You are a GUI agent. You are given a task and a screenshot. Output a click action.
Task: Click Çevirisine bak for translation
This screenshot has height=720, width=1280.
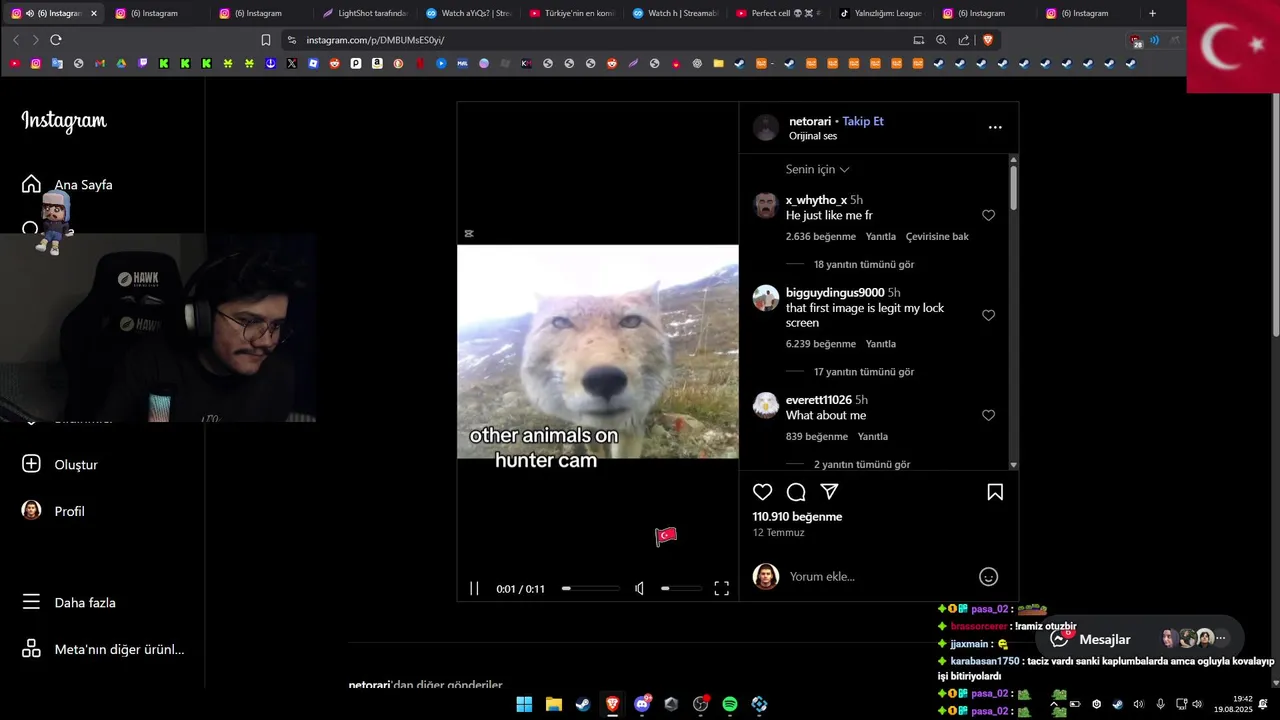point(937,237)
